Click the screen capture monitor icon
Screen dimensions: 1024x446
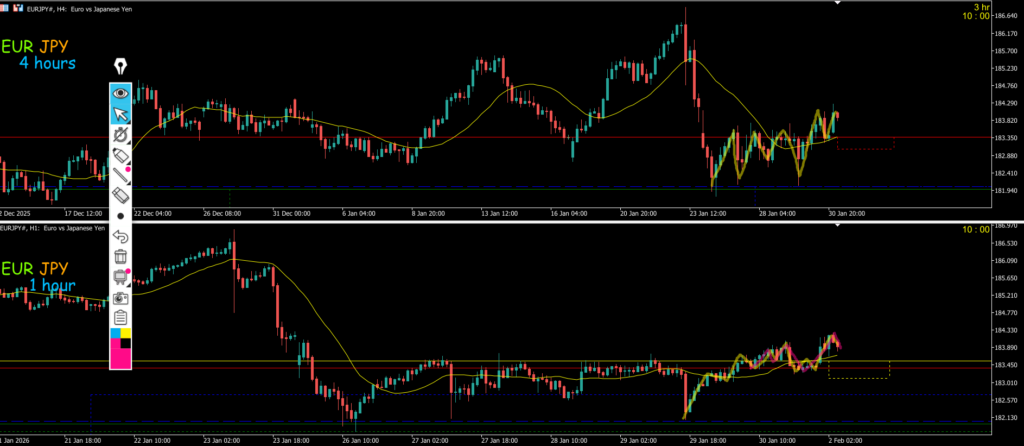[122, 277]
